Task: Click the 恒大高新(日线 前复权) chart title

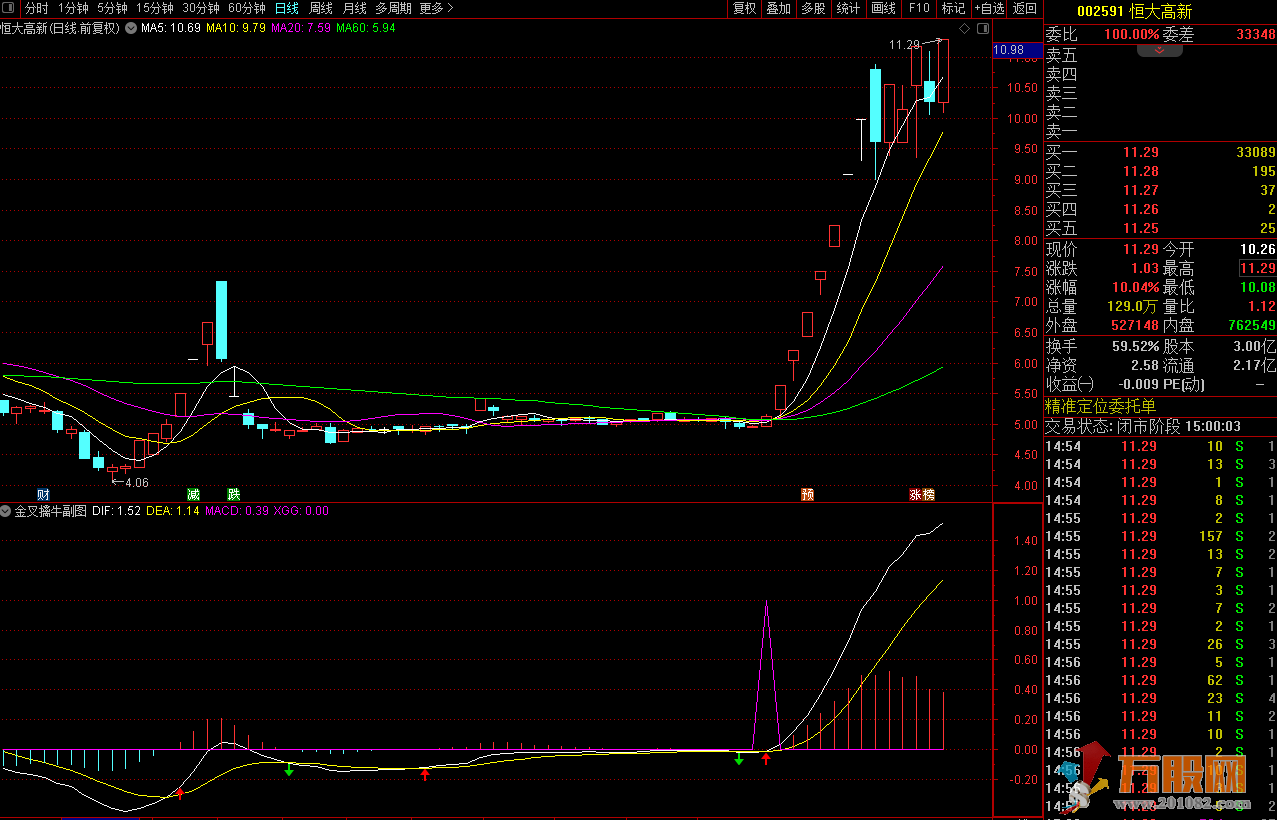Action: pyautogui.click(x=60, y=28)
